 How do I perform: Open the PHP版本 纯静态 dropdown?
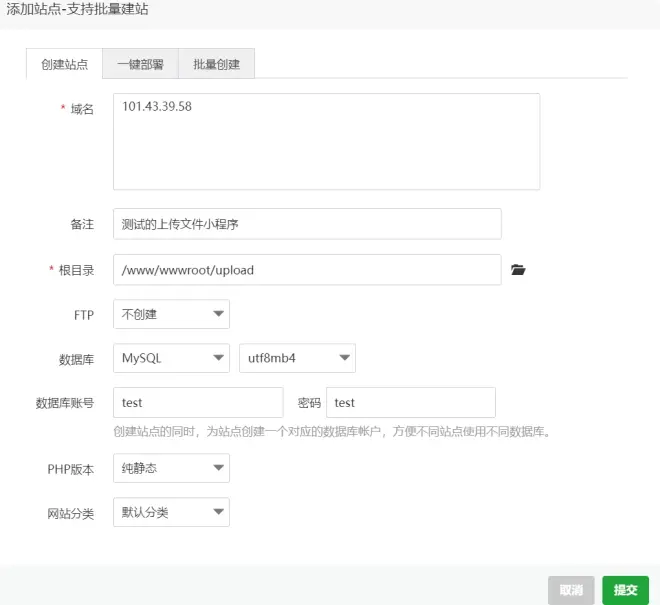click(x=171, y=468)
